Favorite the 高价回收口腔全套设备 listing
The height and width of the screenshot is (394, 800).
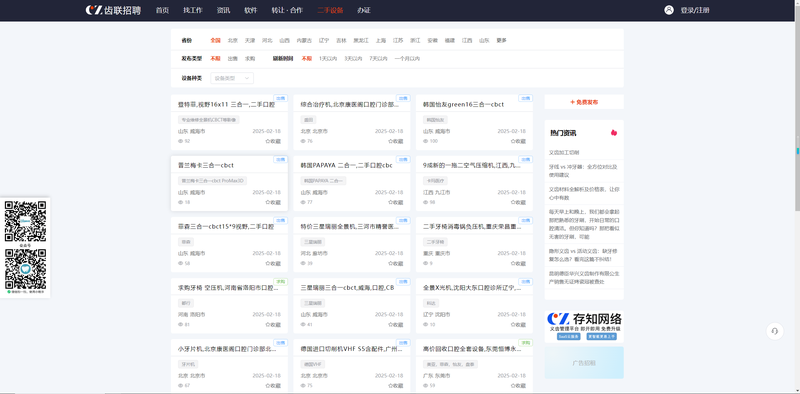tap(513, 386)
